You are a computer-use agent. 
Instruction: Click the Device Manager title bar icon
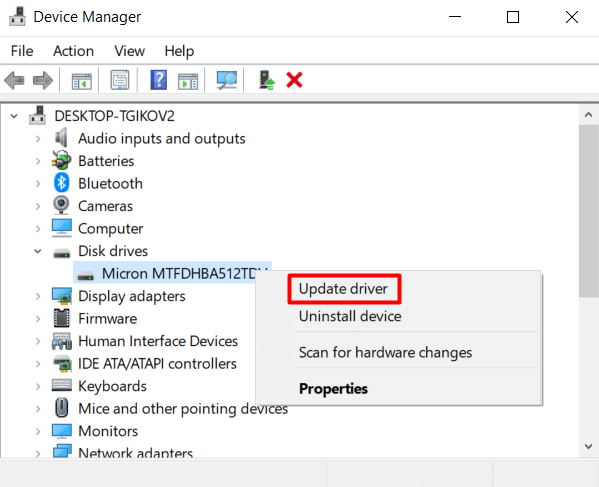tap(17, 17)
